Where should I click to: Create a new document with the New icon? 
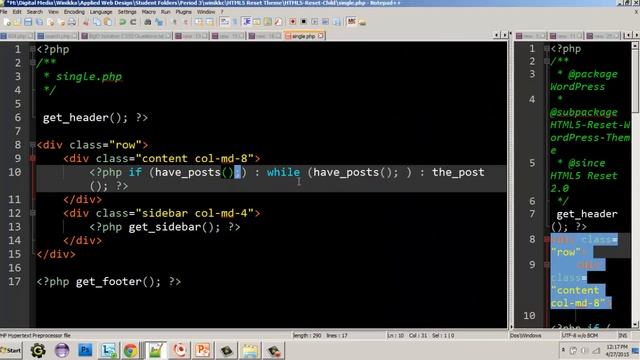click(x=7, y=22)
